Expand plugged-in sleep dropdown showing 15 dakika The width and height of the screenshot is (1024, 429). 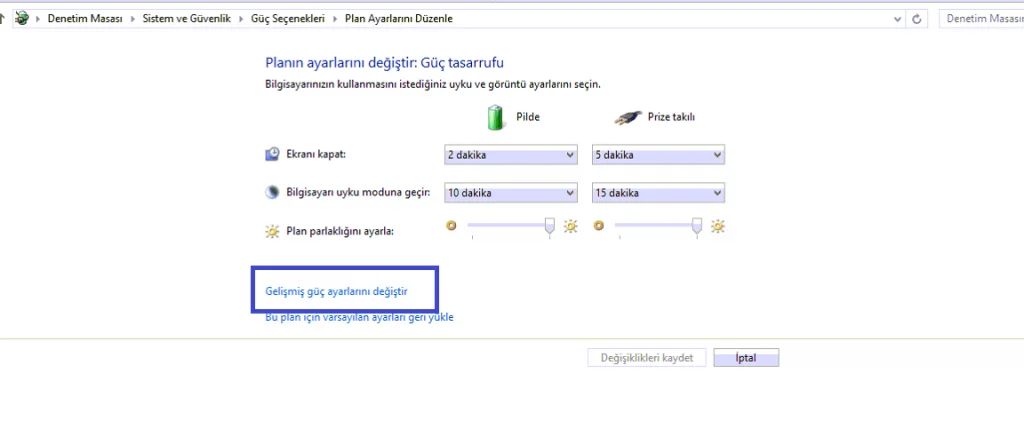click(658, 193)
